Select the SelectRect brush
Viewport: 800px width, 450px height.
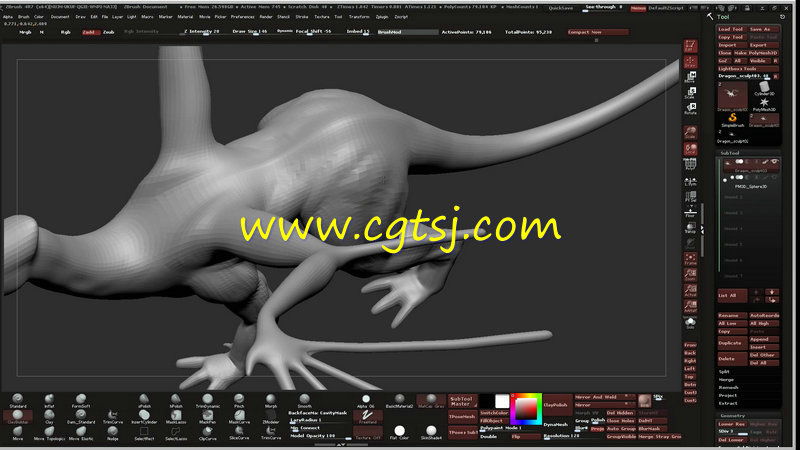[144, 433]
